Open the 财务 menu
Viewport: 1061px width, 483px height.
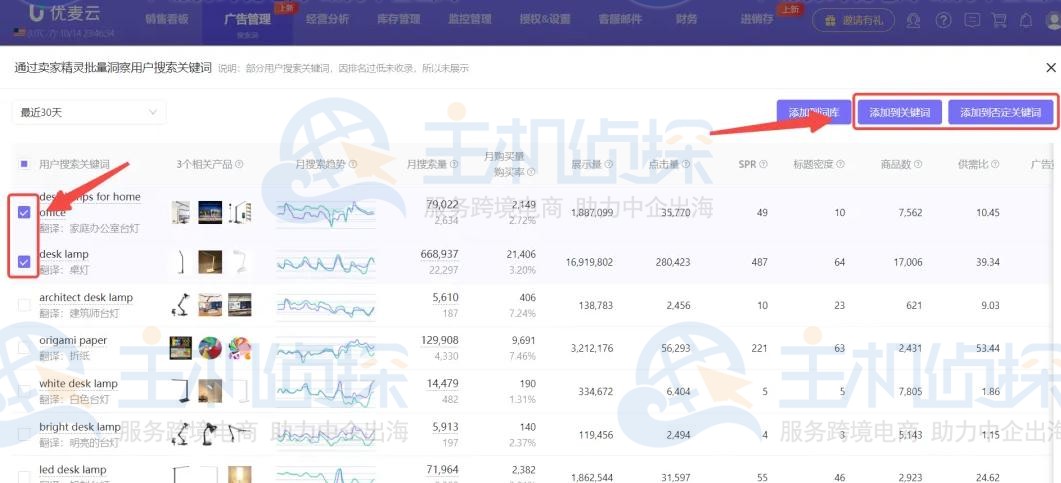click(x=686, y=20)
